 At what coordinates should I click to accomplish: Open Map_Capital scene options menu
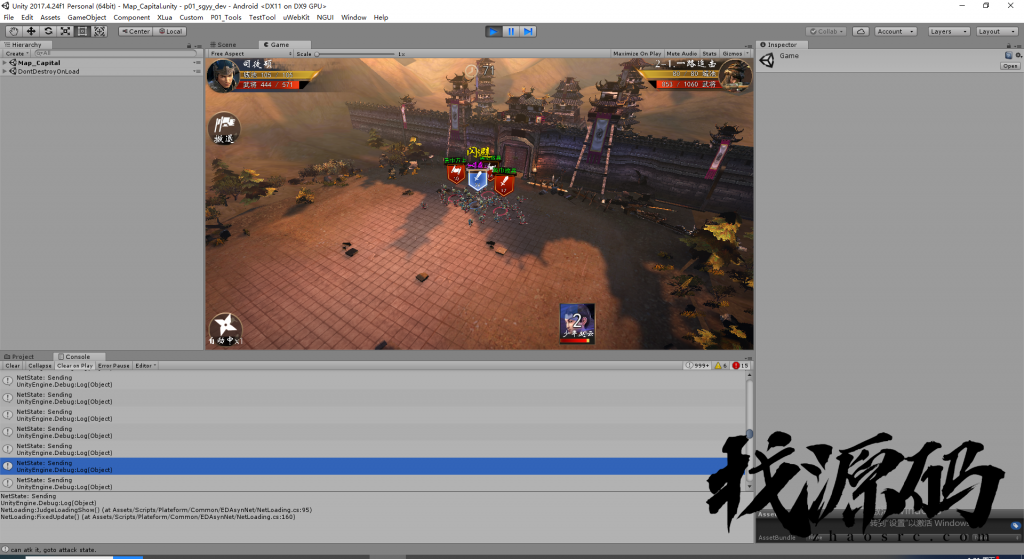point(197,63)
